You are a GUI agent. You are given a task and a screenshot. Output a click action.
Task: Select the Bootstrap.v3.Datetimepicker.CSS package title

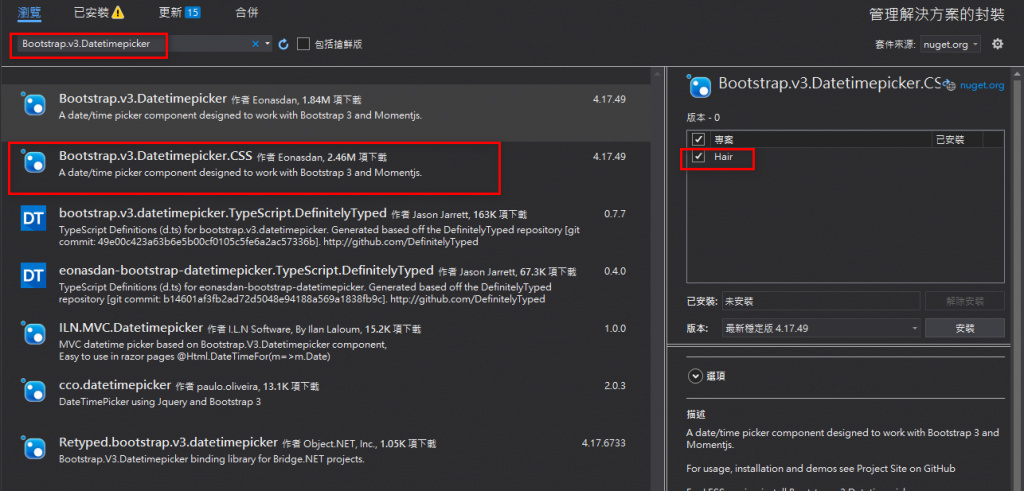155,156
